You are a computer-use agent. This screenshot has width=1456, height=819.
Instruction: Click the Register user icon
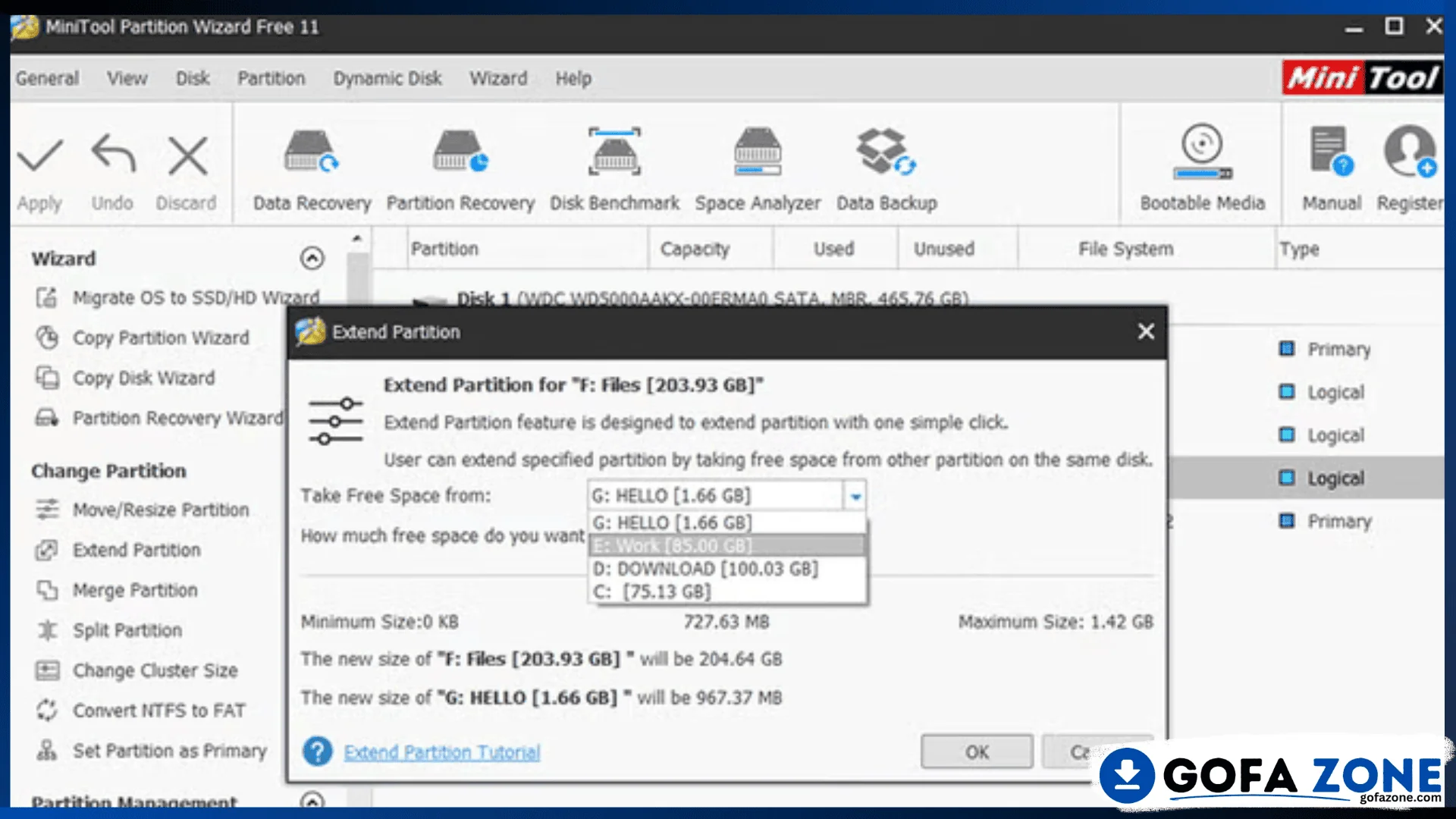point(1410,152)
